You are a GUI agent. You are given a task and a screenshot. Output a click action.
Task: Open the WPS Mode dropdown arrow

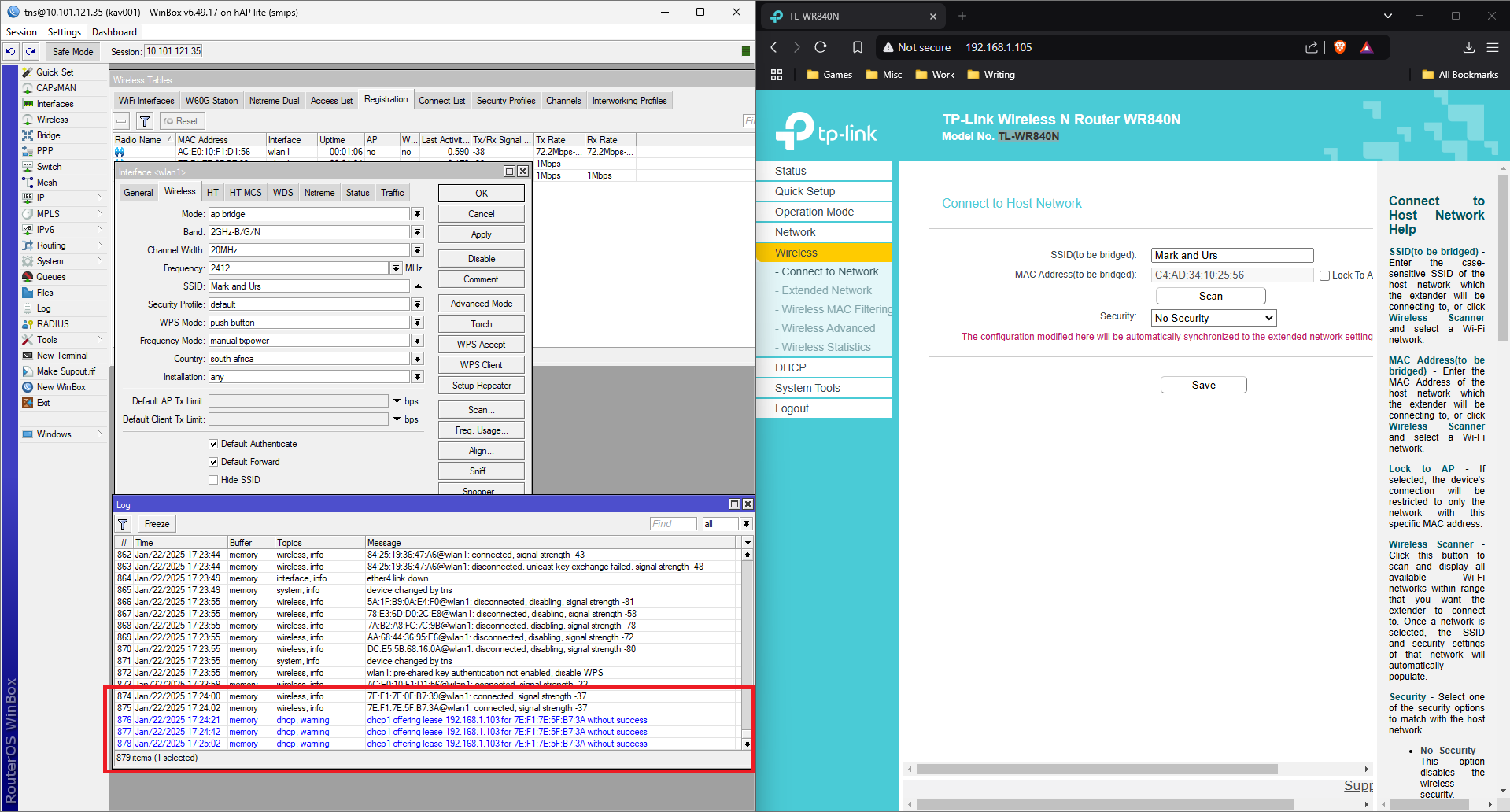click(417, 323)
